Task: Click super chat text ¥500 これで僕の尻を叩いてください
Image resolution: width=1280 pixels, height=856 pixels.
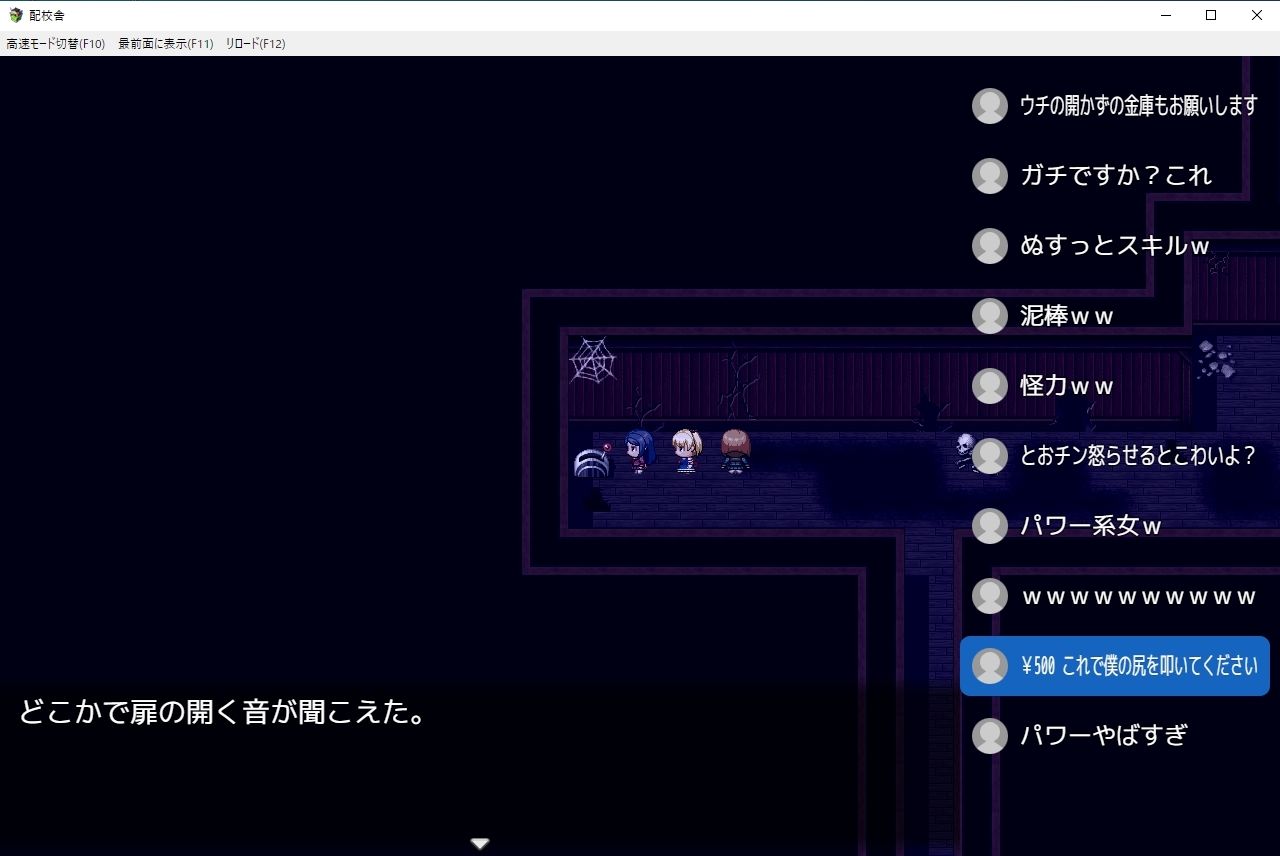Action: (1139, 666)
